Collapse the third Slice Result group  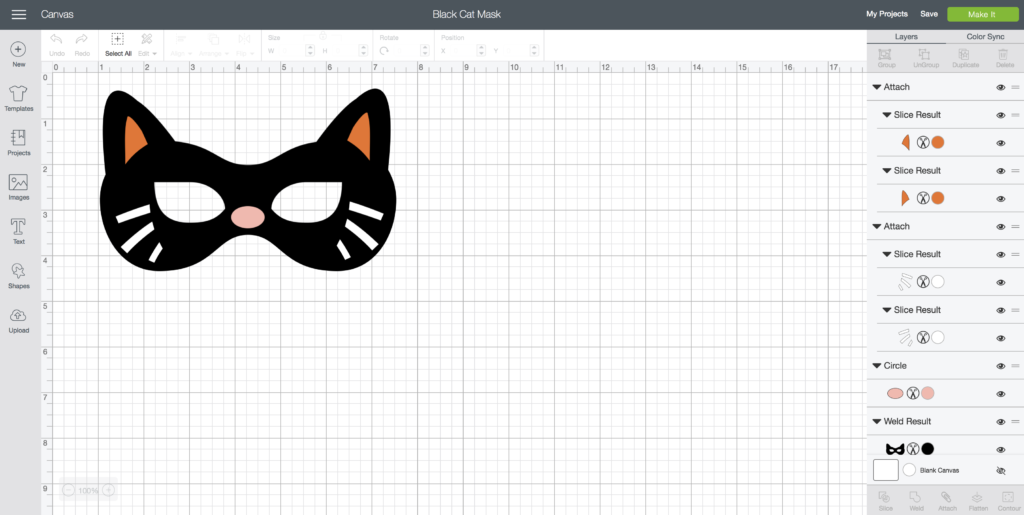coord(887,255)
